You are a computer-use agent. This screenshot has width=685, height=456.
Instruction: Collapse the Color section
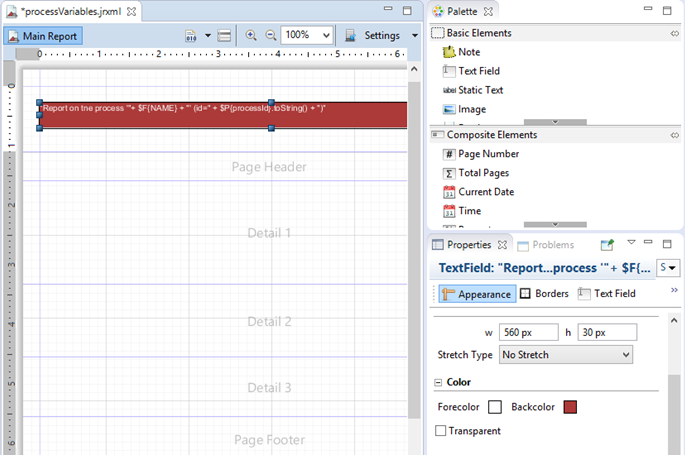point(438,382)
